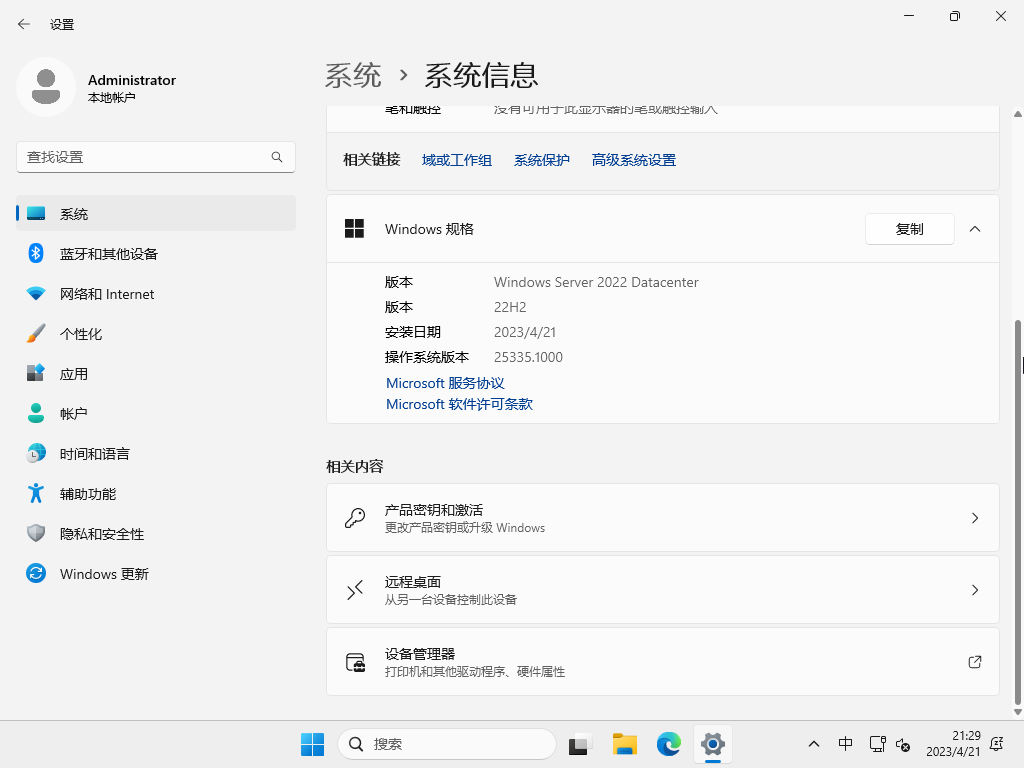This screenshot has width=1024, height=768.
Task: Select 帐户 in the sidebar
Action: [156, 413]
